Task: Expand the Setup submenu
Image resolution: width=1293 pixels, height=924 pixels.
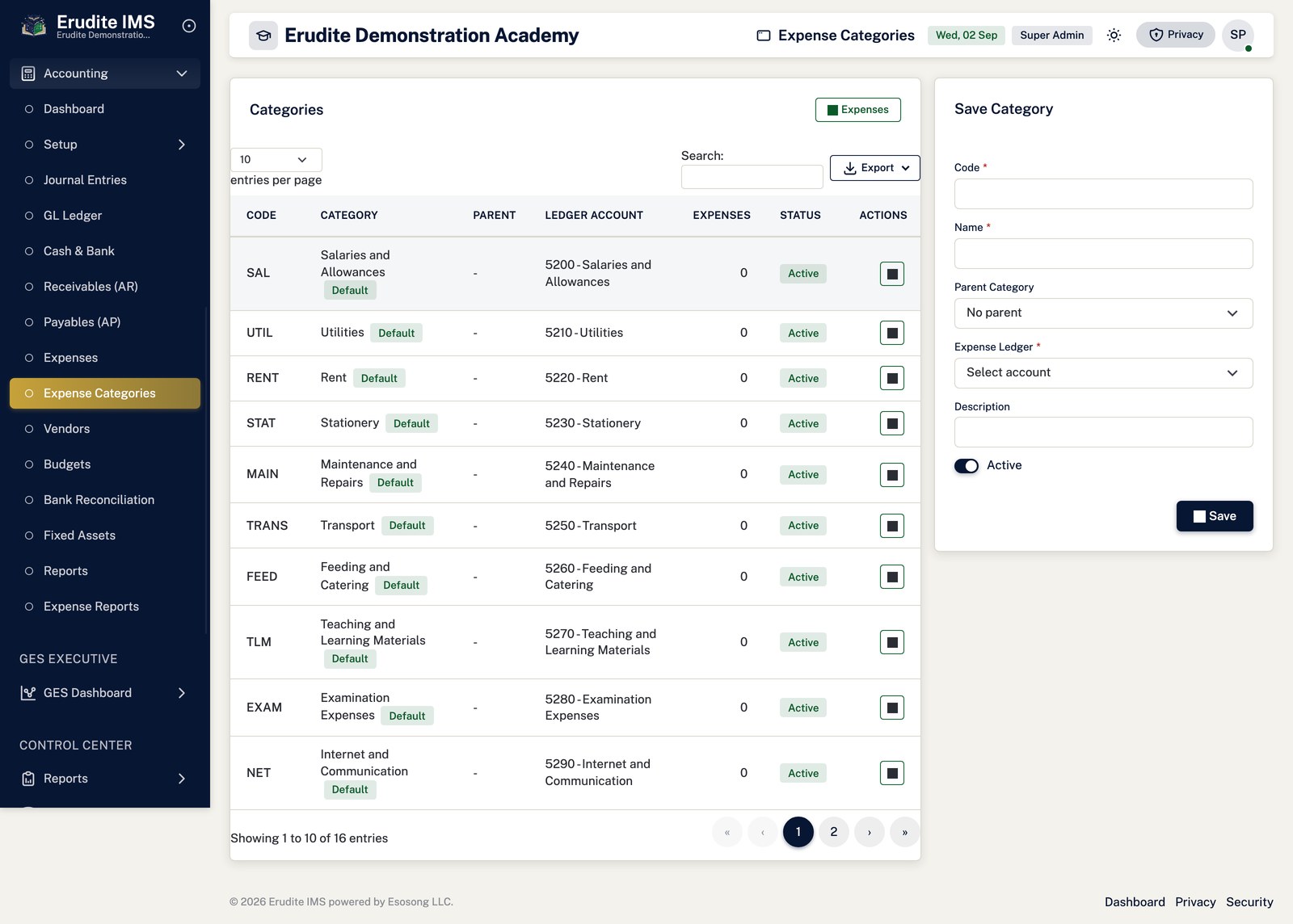Action: [x=105, y=145]
